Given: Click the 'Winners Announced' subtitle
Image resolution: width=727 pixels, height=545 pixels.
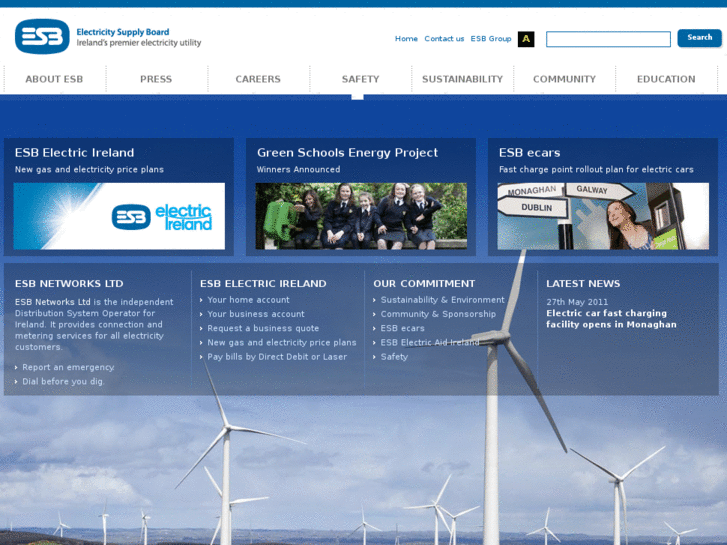Looking at the screenshot, I should (298, 170).
